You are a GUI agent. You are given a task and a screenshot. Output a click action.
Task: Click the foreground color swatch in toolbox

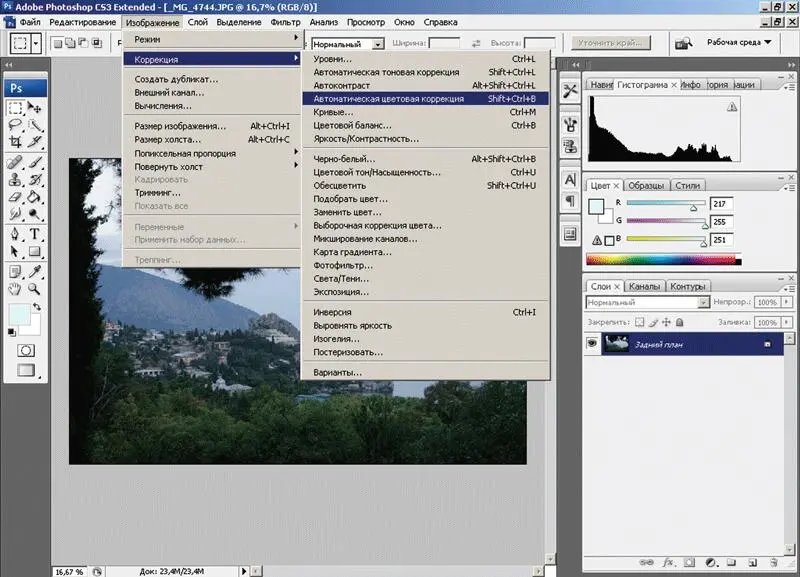(18, 314)
